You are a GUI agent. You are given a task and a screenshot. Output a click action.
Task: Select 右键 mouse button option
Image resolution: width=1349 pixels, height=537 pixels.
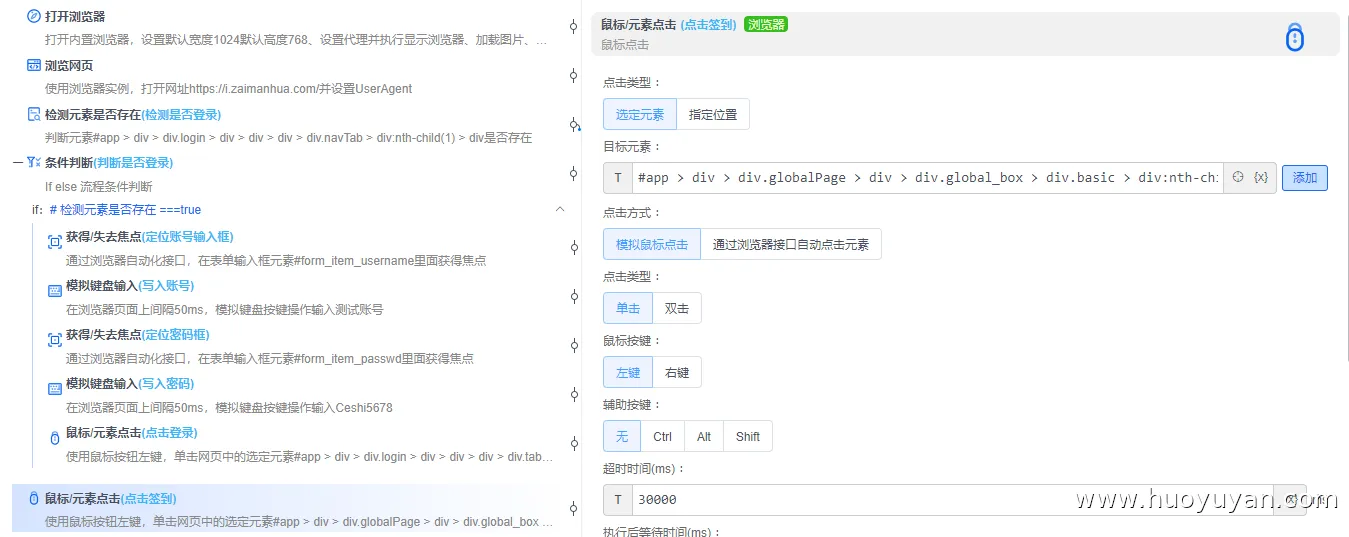tap(677, 372)
